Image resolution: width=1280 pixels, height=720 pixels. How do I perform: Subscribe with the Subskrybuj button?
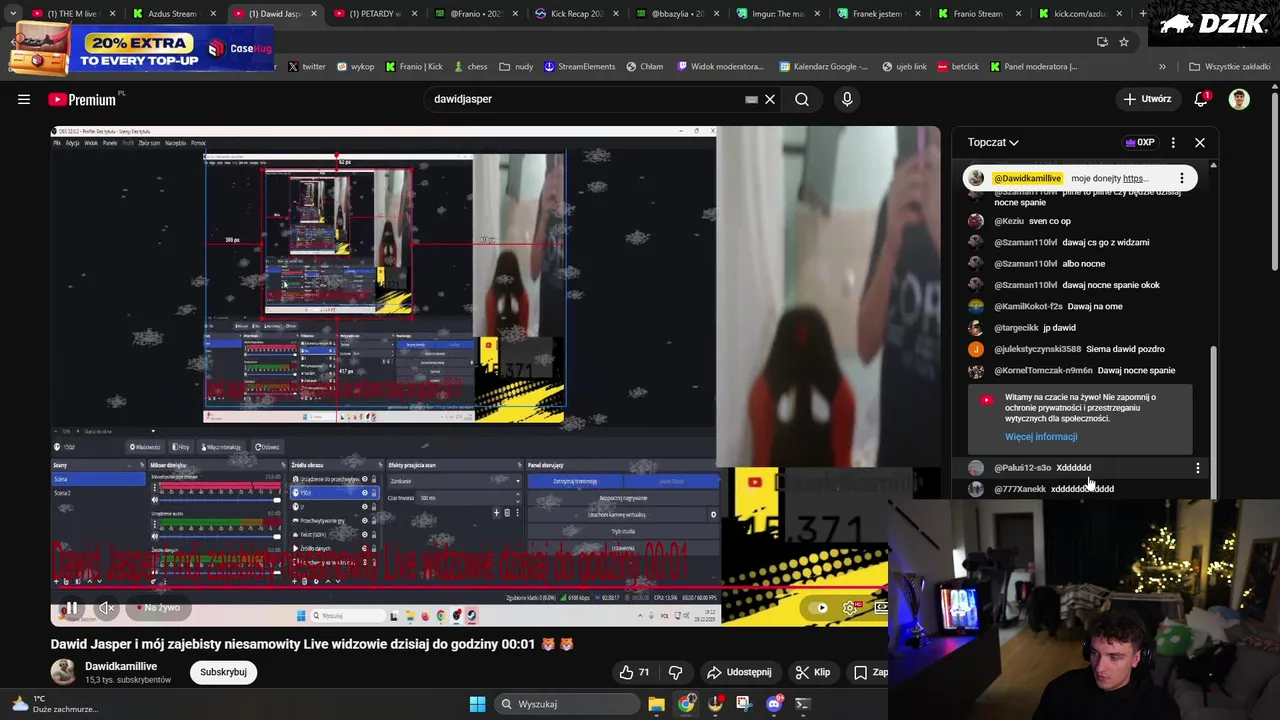[223, 672]
